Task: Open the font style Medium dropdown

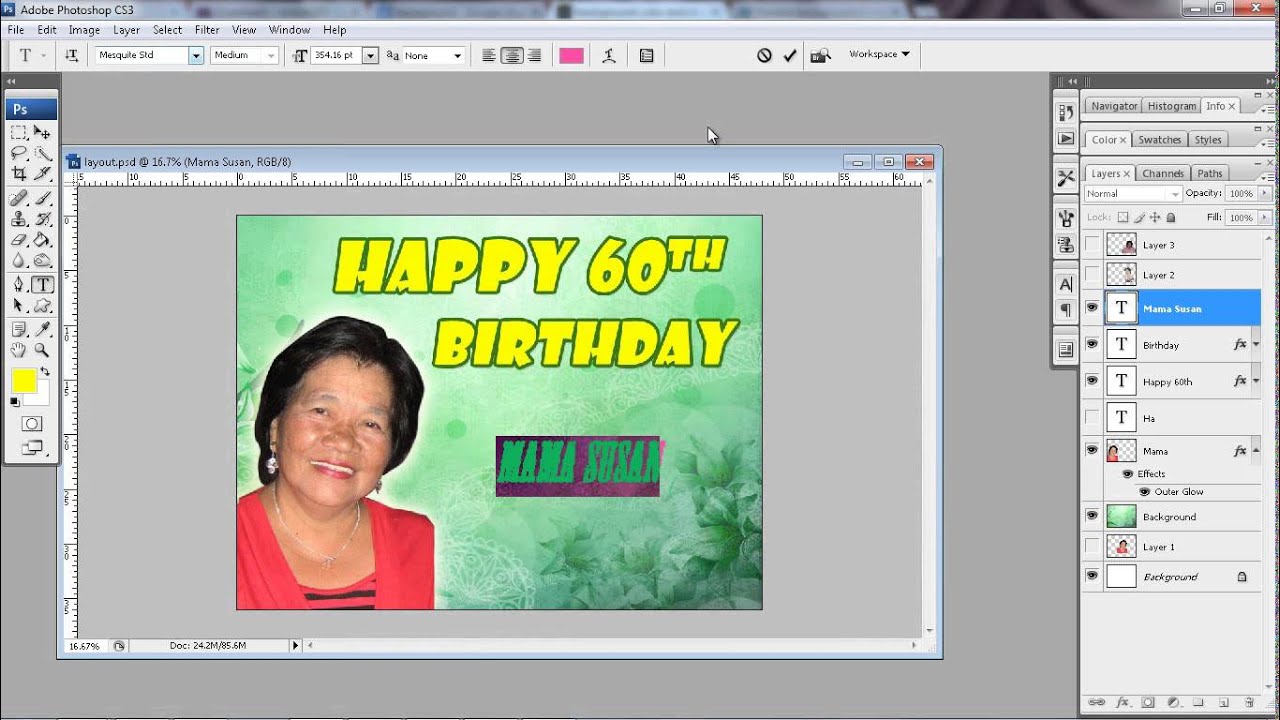Action: pyautogui.click(x=270, y=56)
